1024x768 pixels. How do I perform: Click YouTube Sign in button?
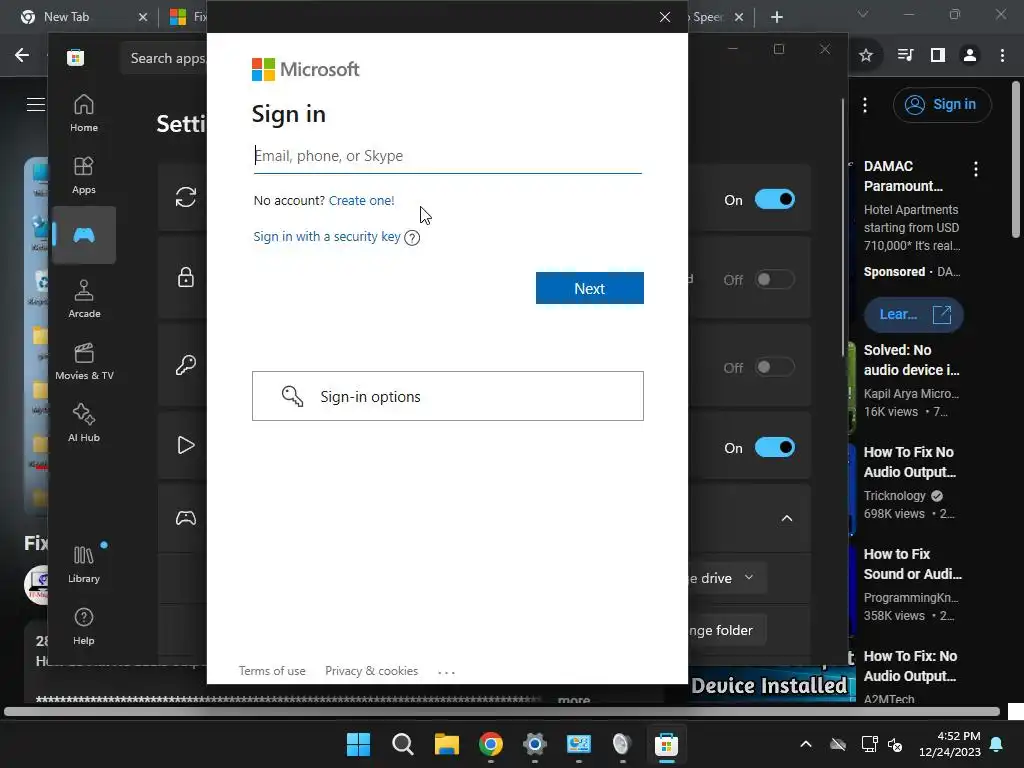click(942, 104)
